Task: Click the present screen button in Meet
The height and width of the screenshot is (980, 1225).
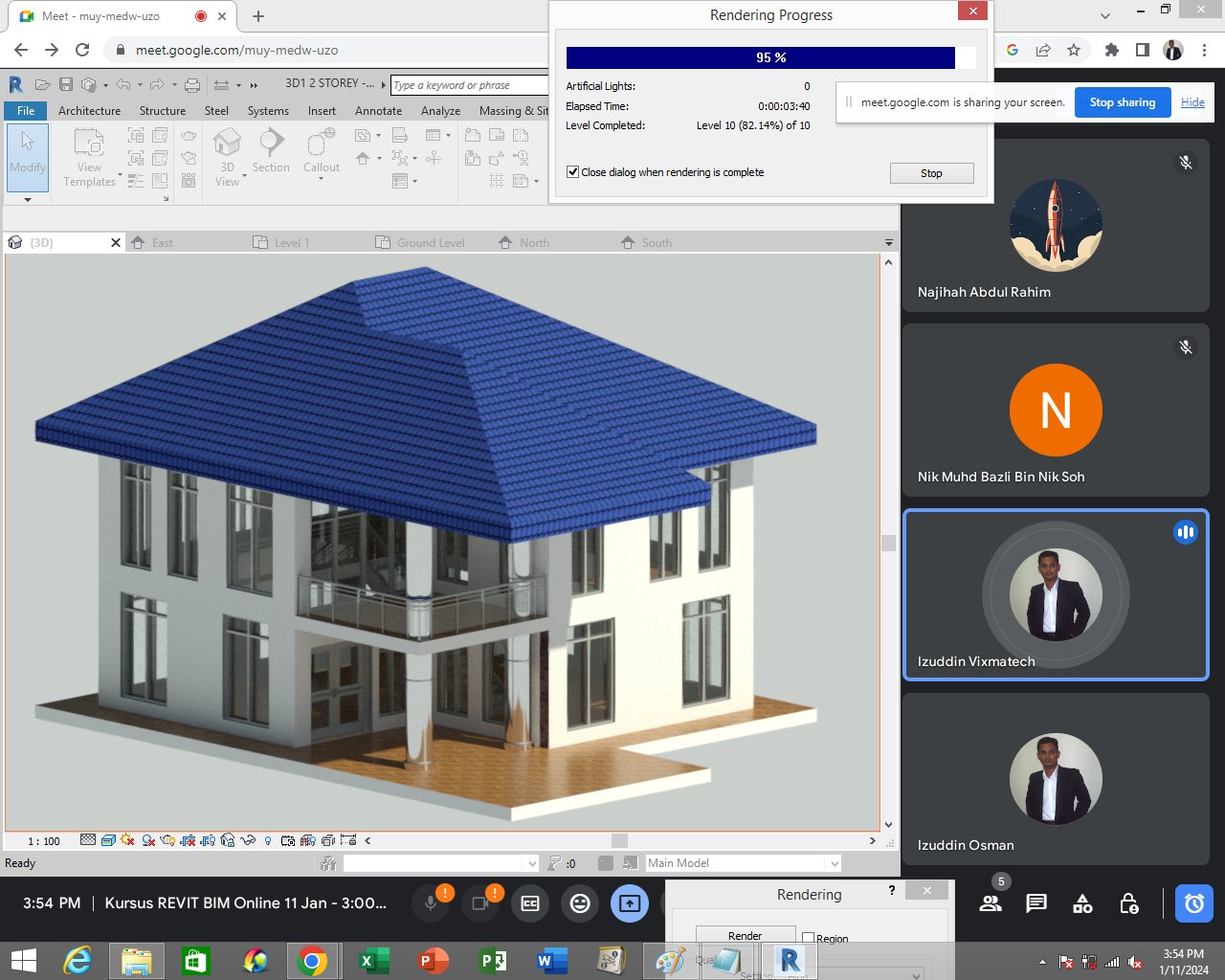Action: [x=630, y=903]
